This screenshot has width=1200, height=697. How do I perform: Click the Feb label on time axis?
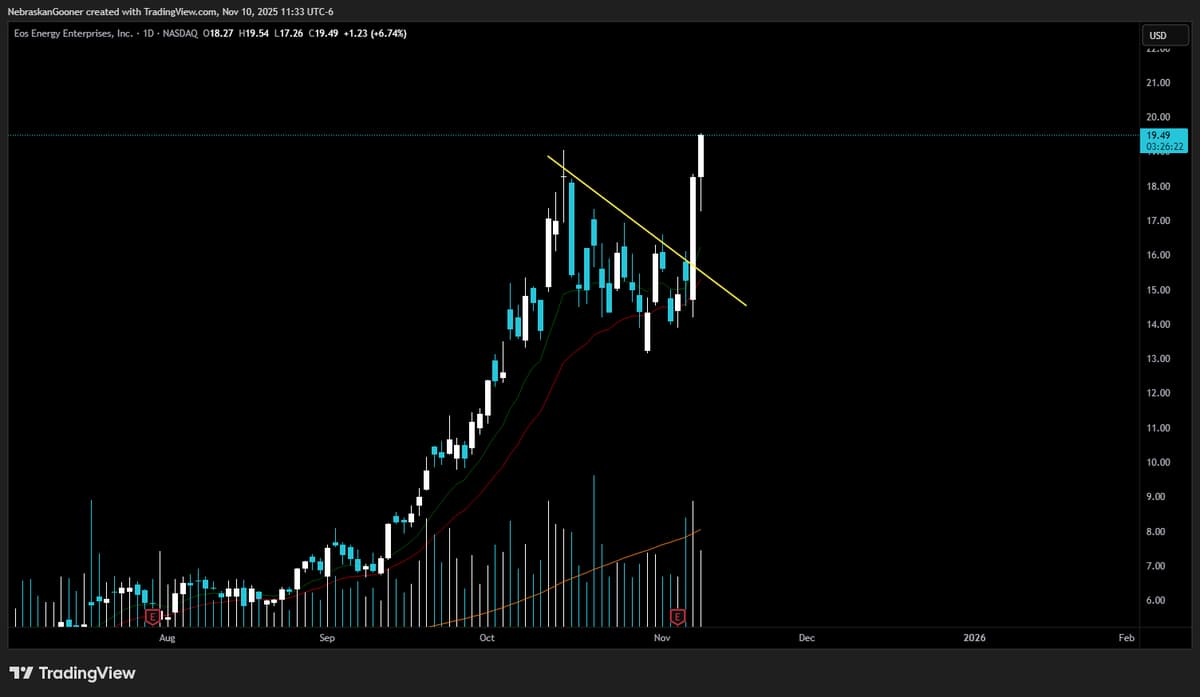[1126, 637]
